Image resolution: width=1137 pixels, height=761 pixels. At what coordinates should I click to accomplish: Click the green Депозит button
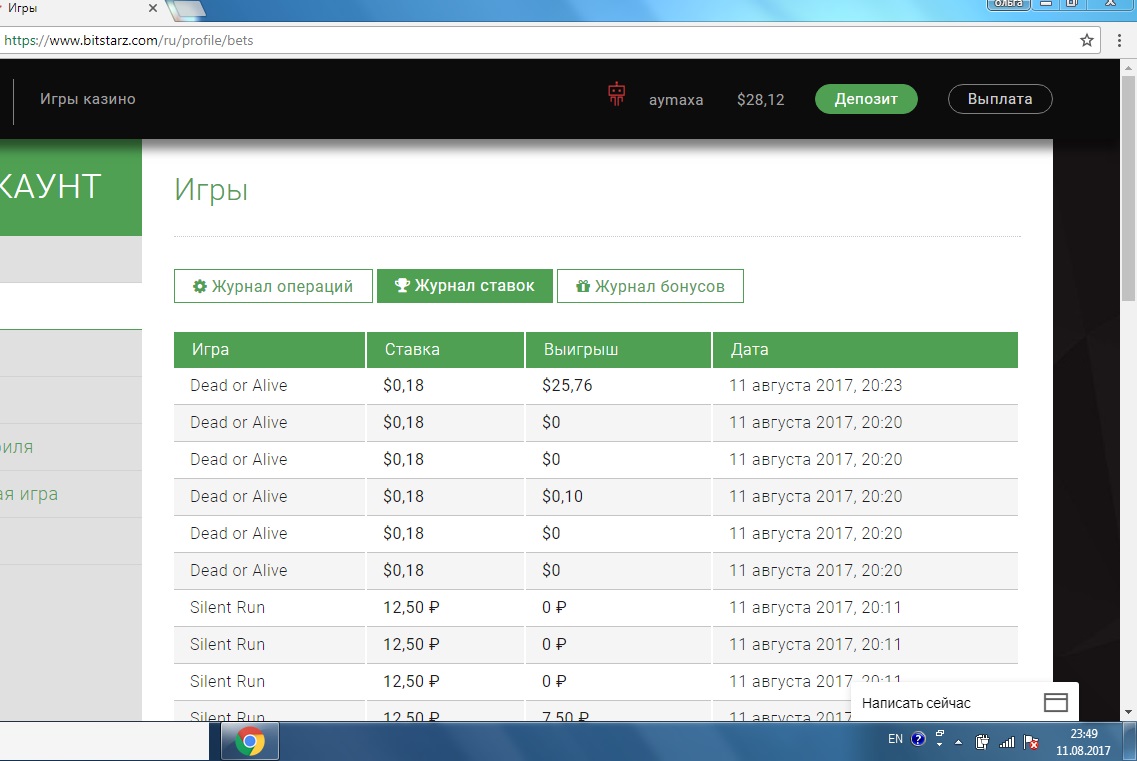click(866, 99)
